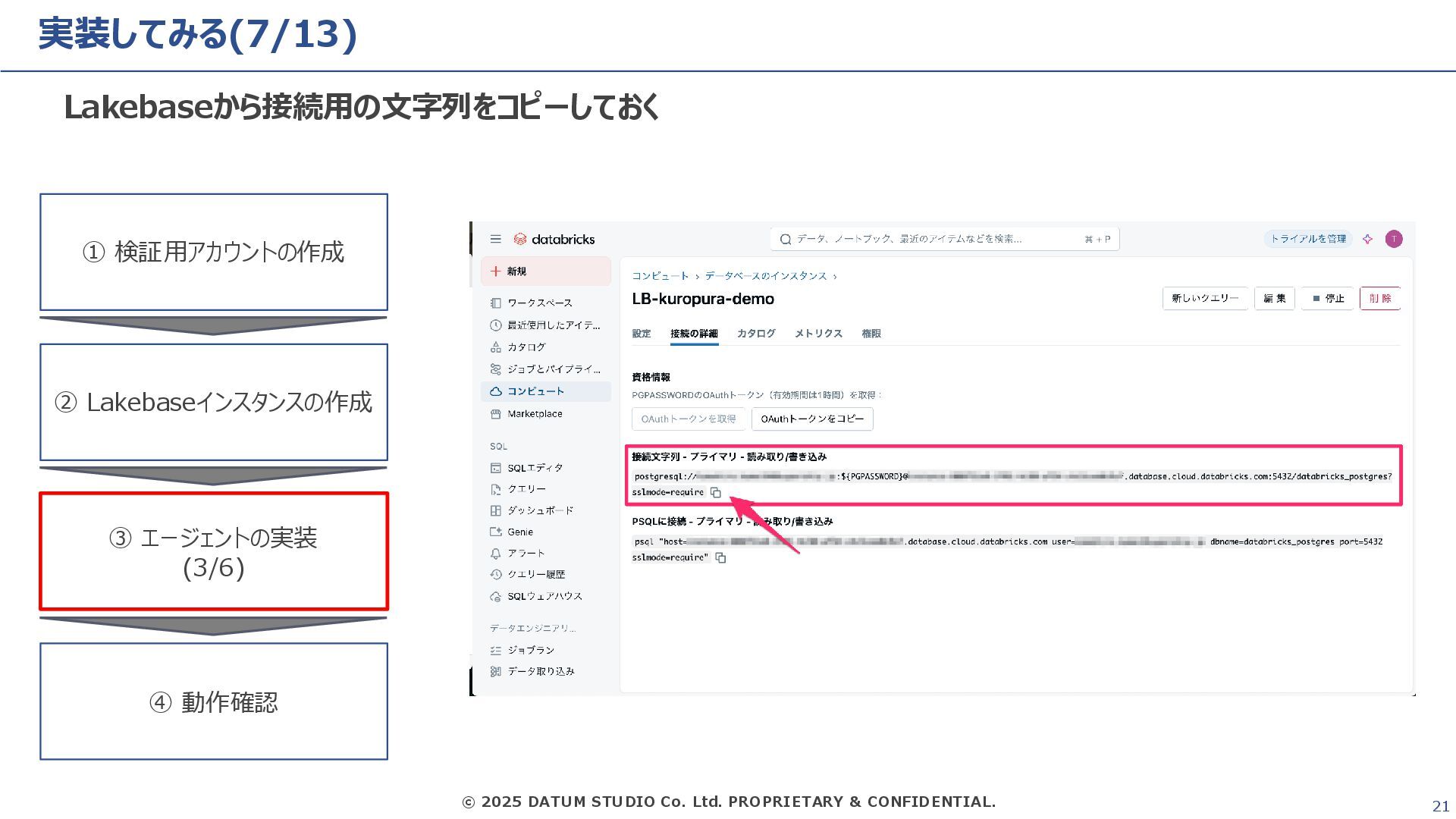Screen dimensions: 1456x819
Task: Open データベースのインスタンス breadcrumb link
Action: tap(766, 276)
